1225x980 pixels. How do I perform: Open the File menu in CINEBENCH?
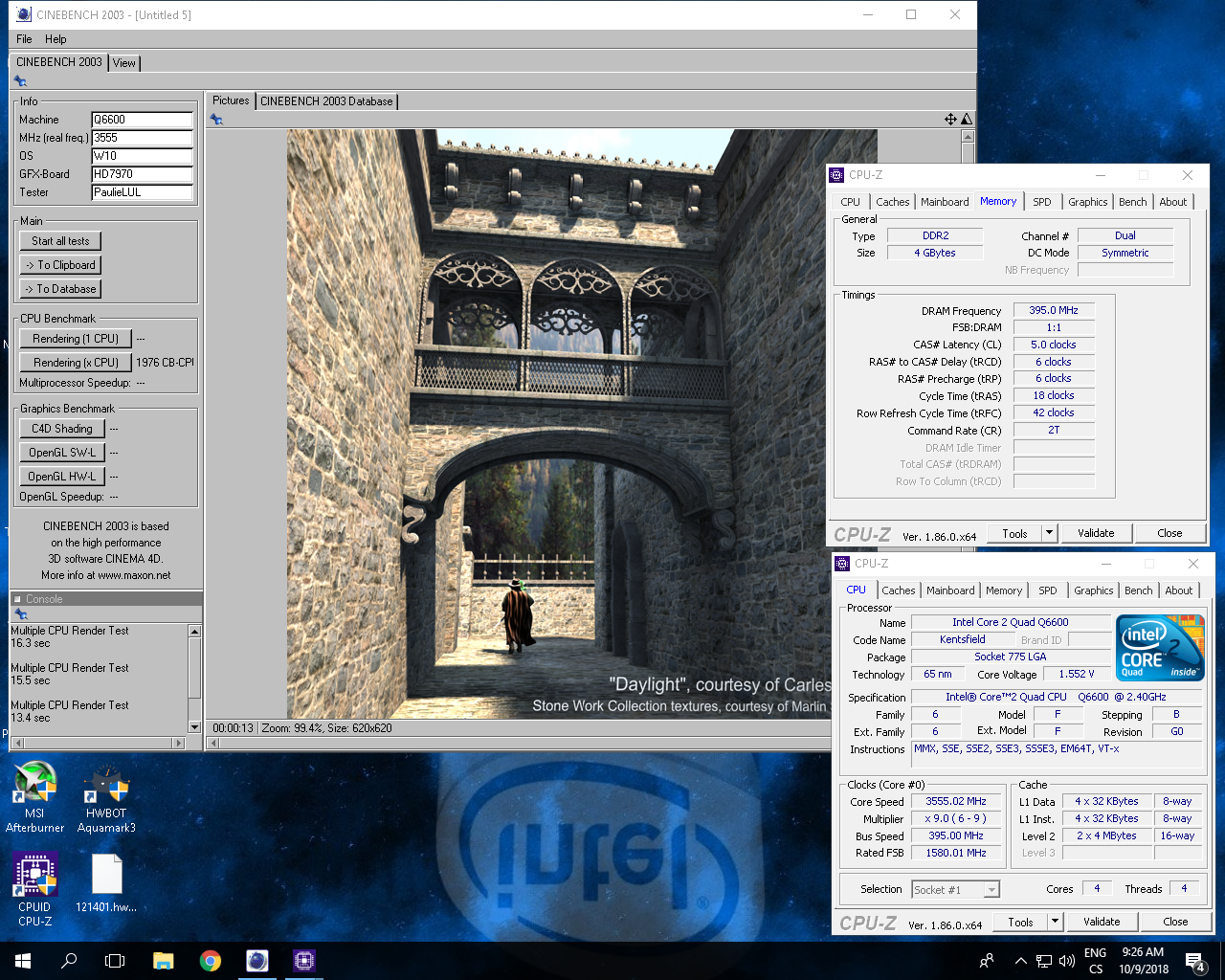point(24,39)
